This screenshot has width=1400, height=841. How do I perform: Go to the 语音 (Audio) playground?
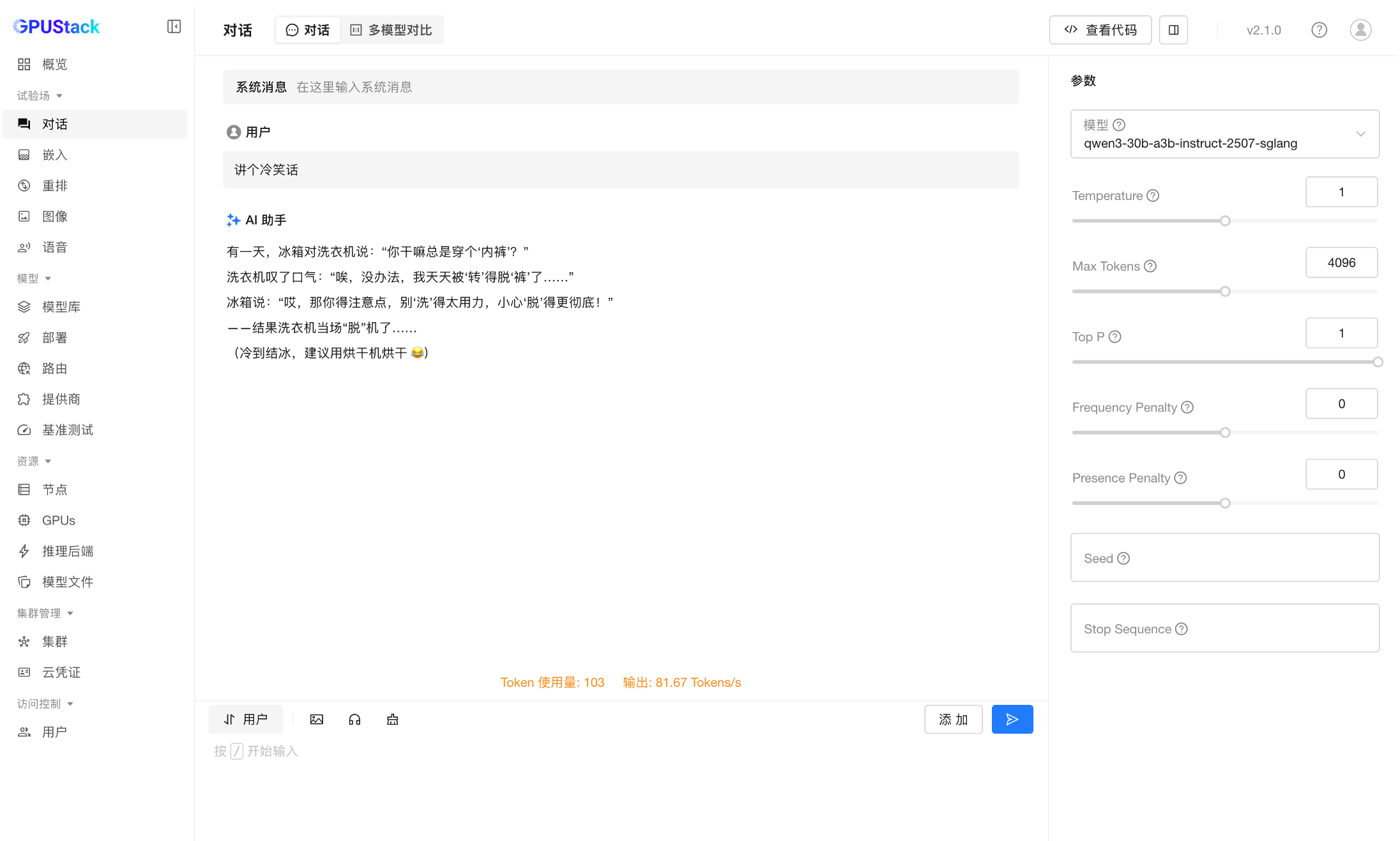pyautogui.click(x=54, y=247)
